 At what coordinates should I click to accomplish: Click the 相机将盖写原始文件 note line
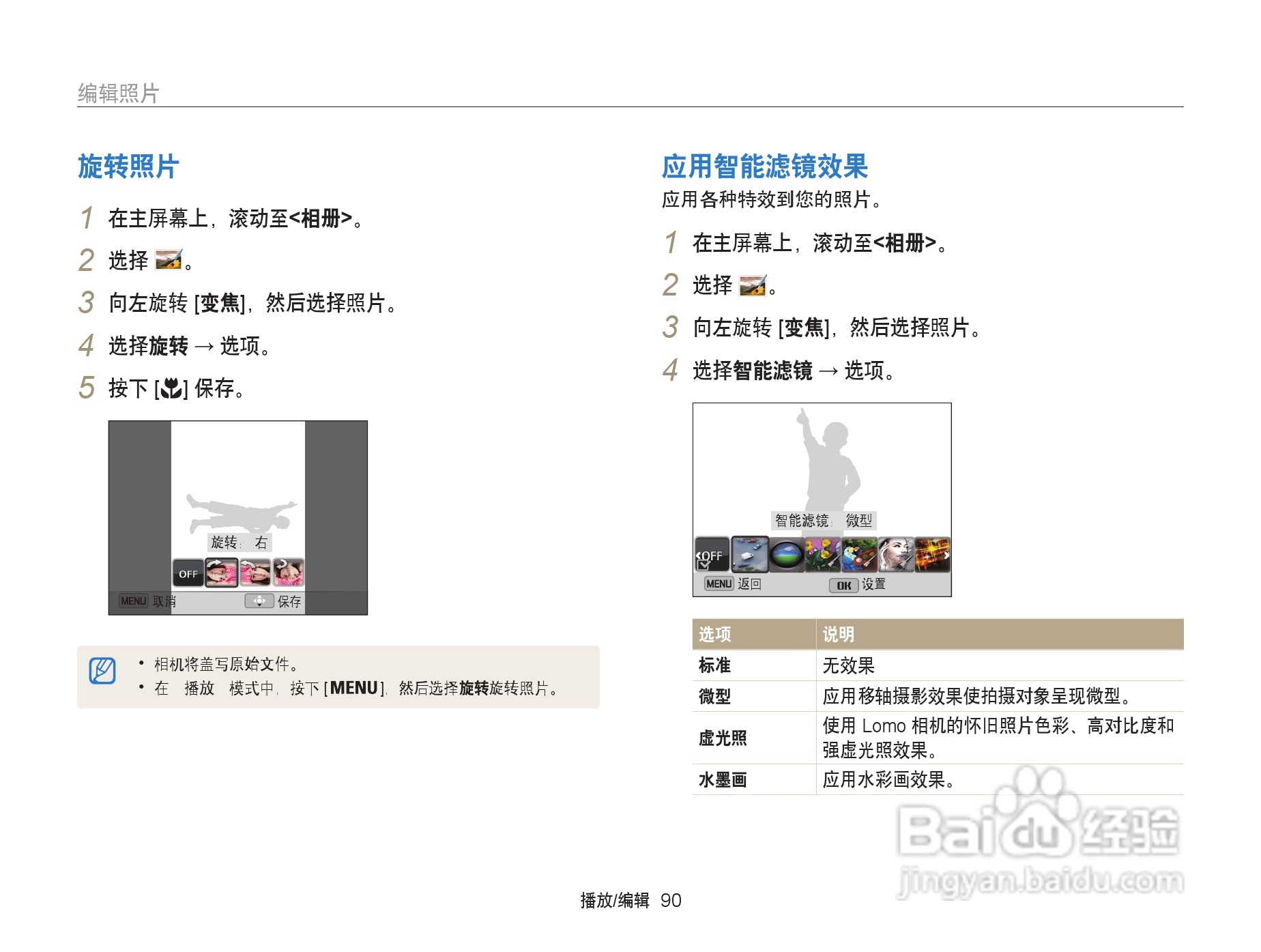[227, 664]
